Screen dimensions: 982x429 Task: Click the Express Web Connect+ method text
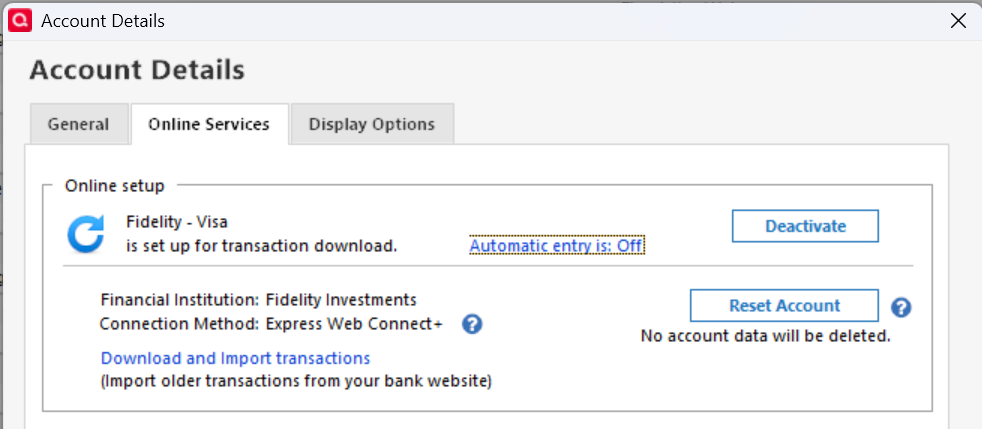[354, 324]
